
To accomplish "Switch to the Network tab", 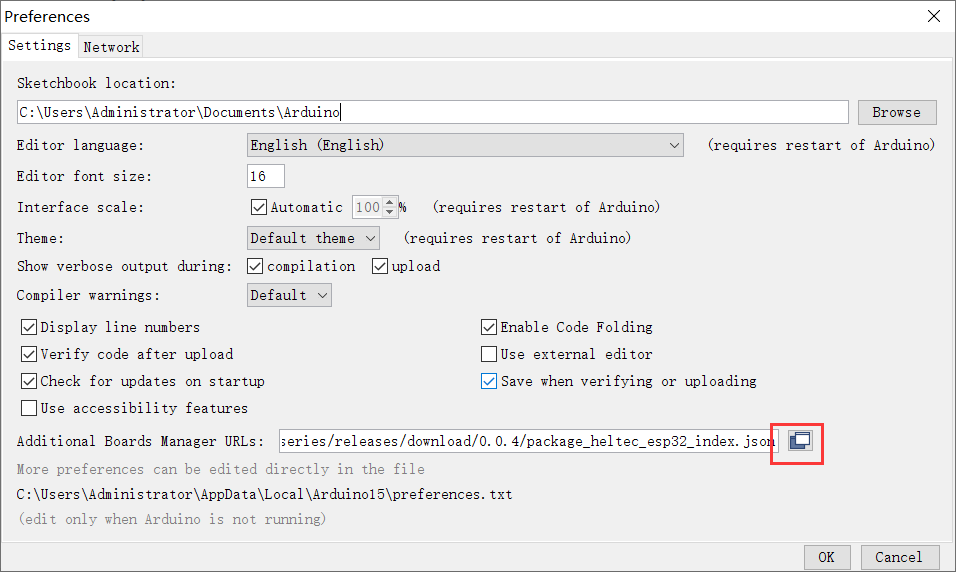I will click(x=111, y=47).
